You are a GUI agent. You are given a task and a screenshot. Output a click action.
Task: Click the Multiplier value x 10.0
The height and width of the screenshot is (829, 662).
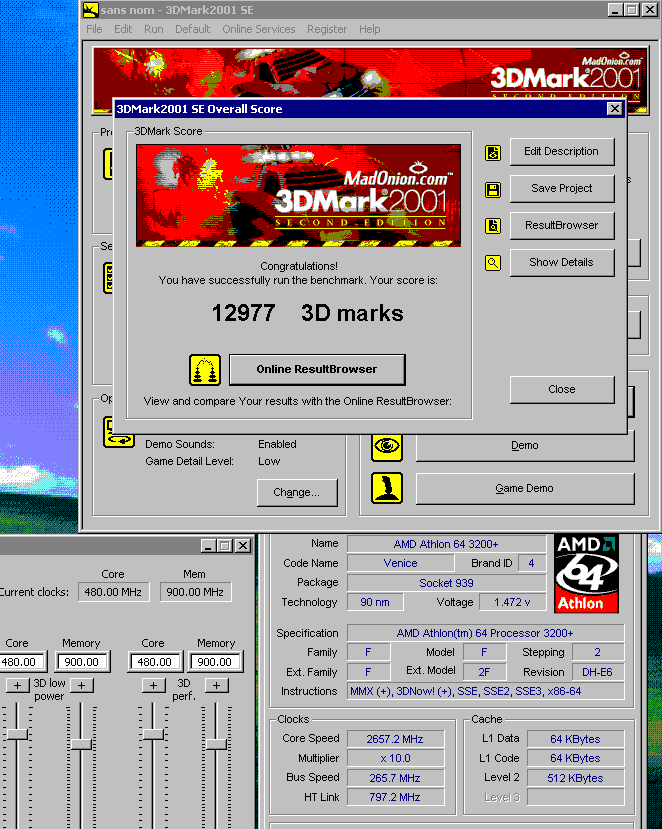(395, 758)
